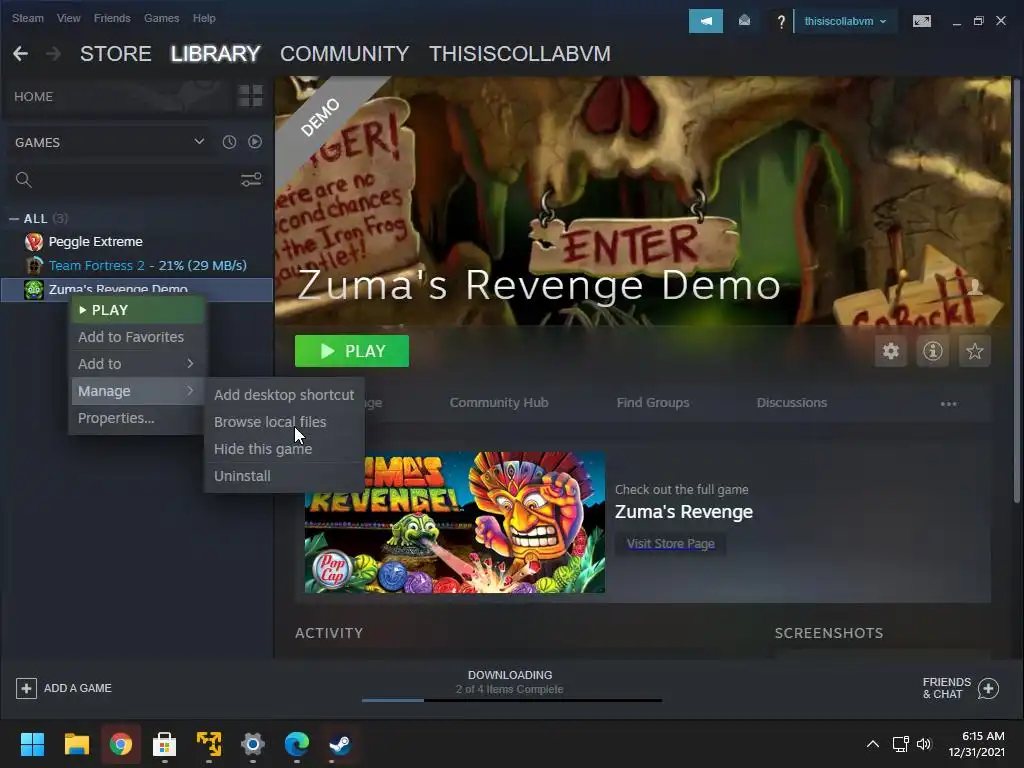Viewport: 1024px width, 768px height.
Task: Go to the STORE tab
Action: (116, 54)
